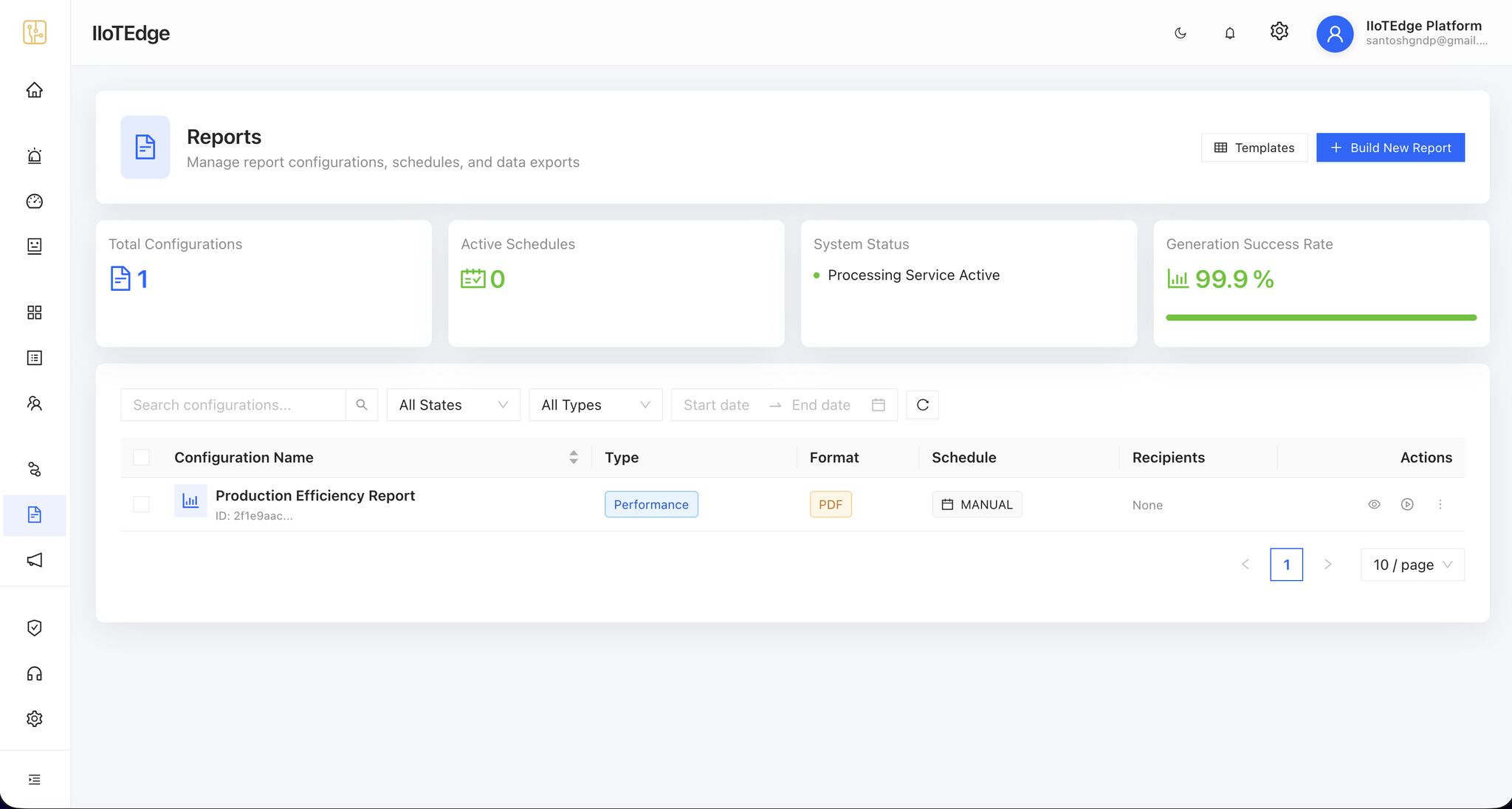Screen dimensions: 1512x809
Task: Open Production Efficiency Report name
Action: pyautogui.click(x=315, y=495)
